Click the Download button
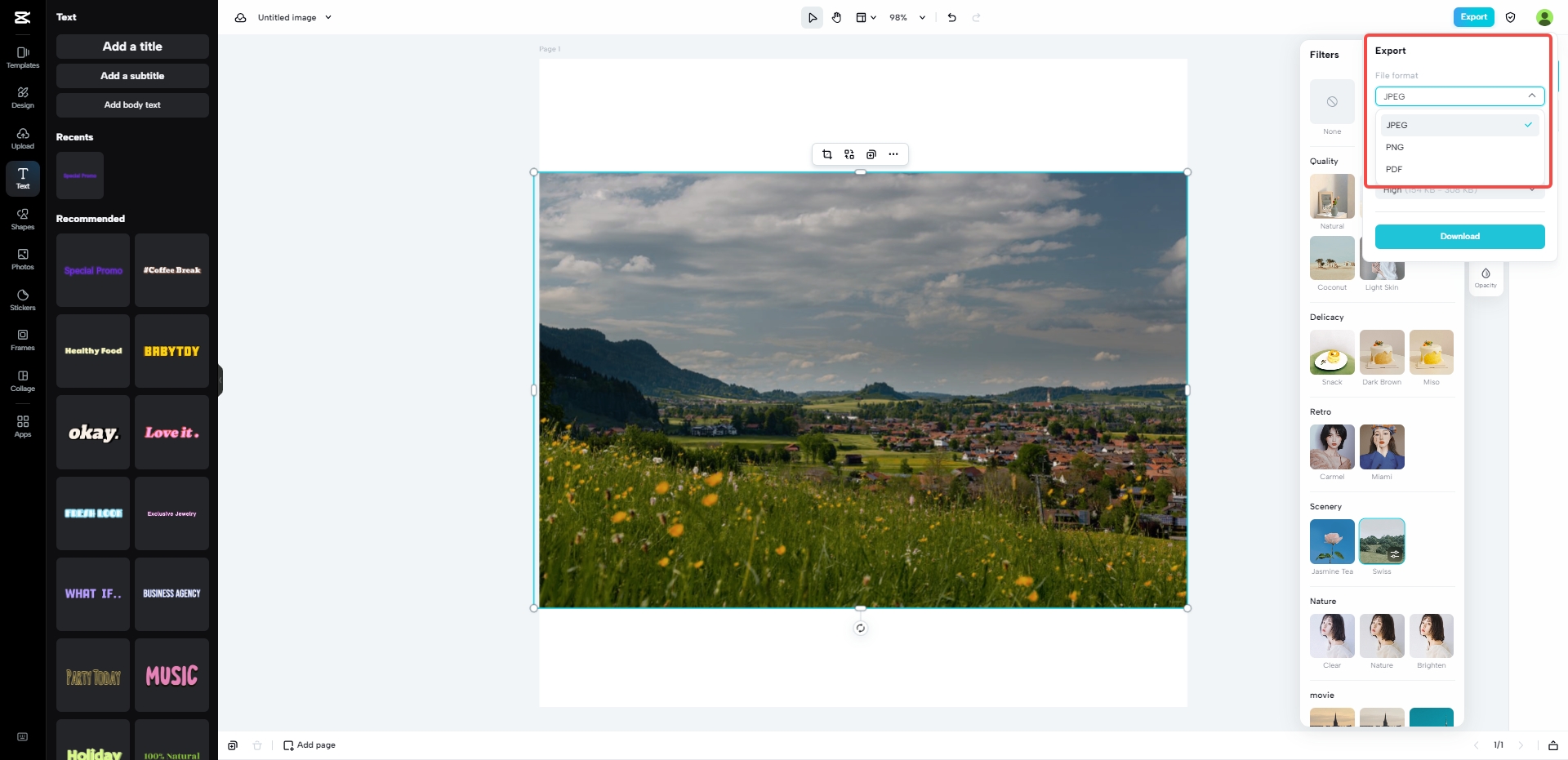 pos(1459,237)
